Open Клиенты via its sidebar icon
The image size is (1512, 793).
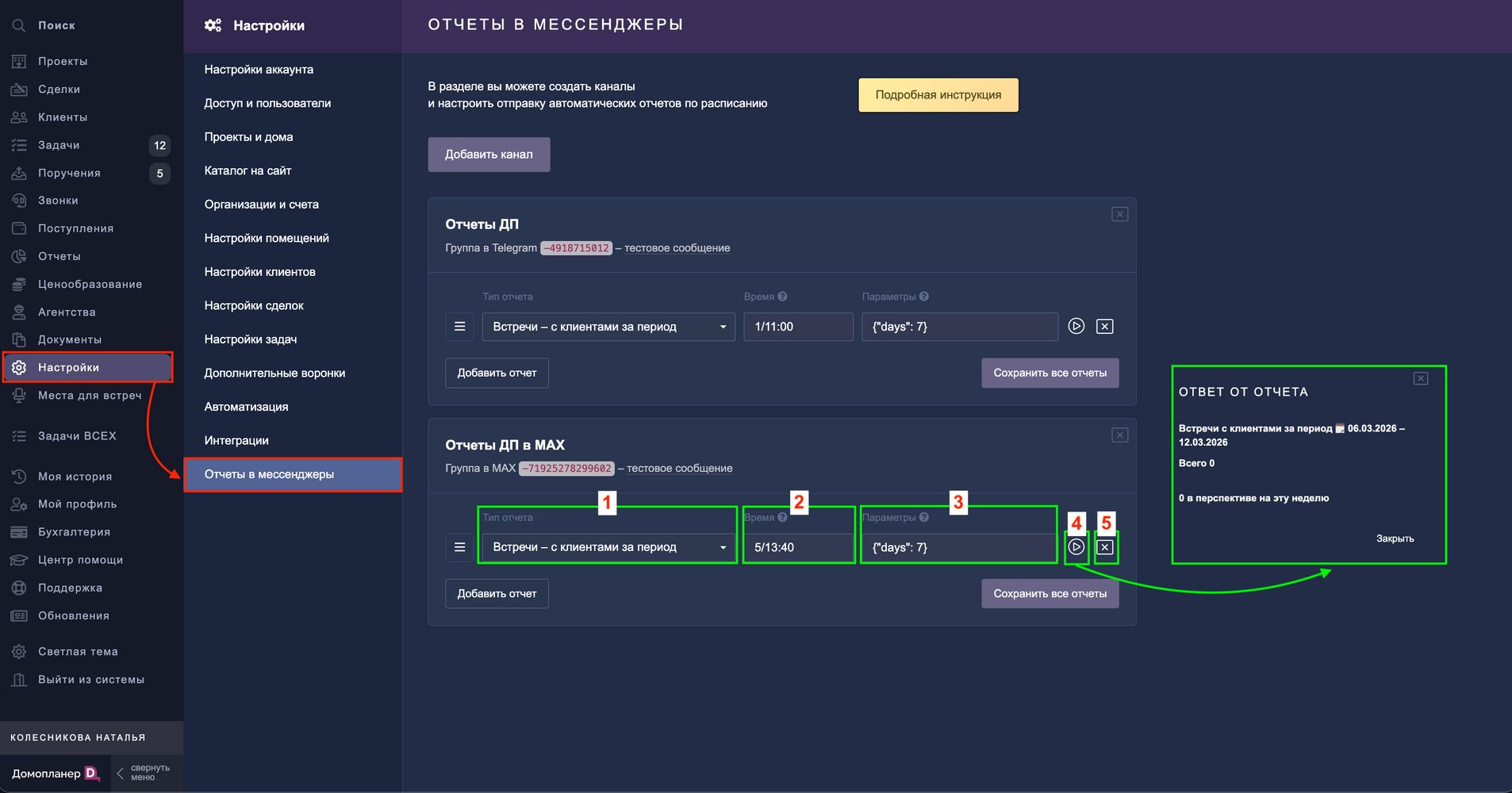click(18, 117)
